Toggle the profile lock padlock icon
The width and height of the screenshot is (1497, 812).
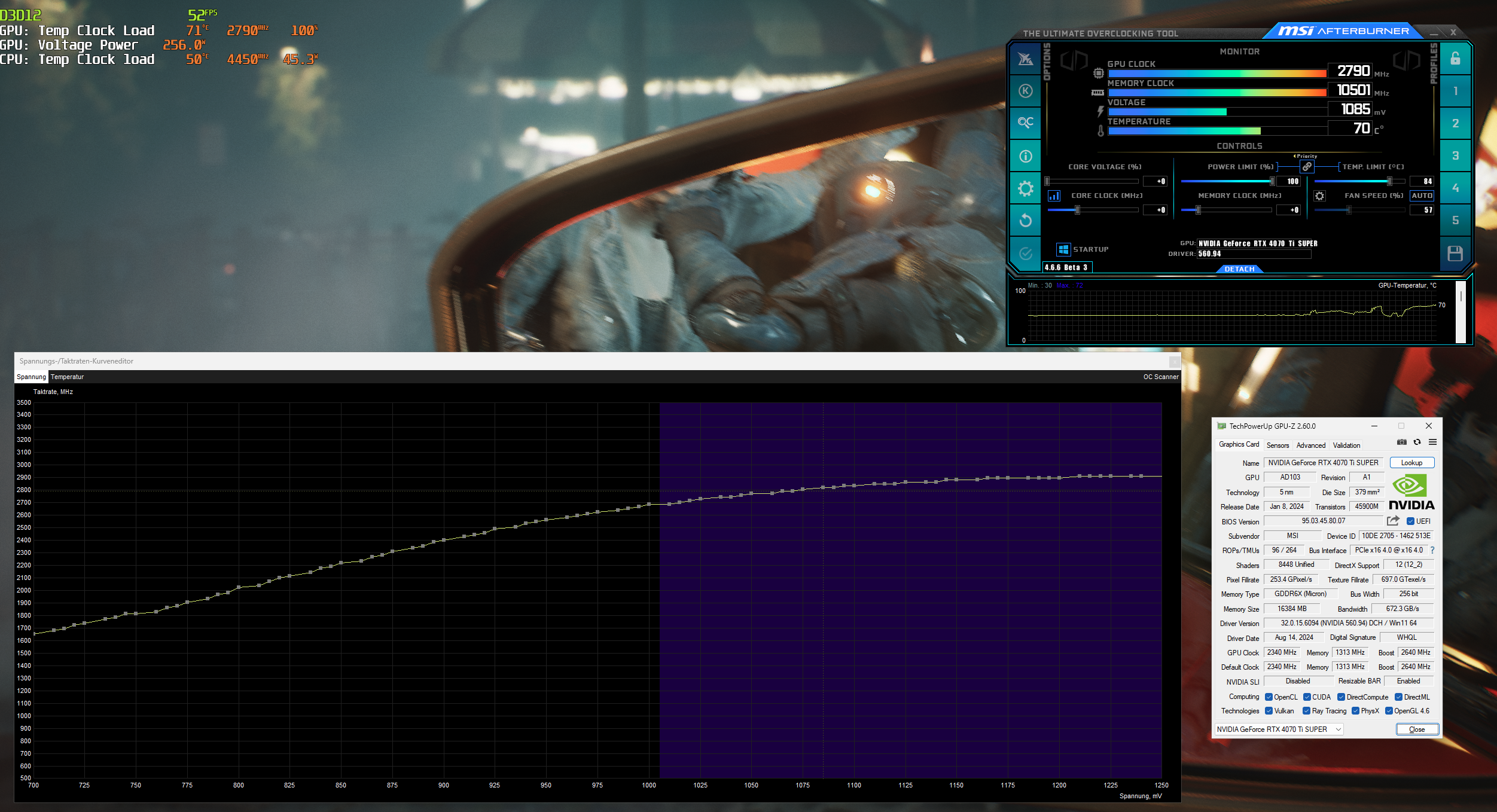1455,58
